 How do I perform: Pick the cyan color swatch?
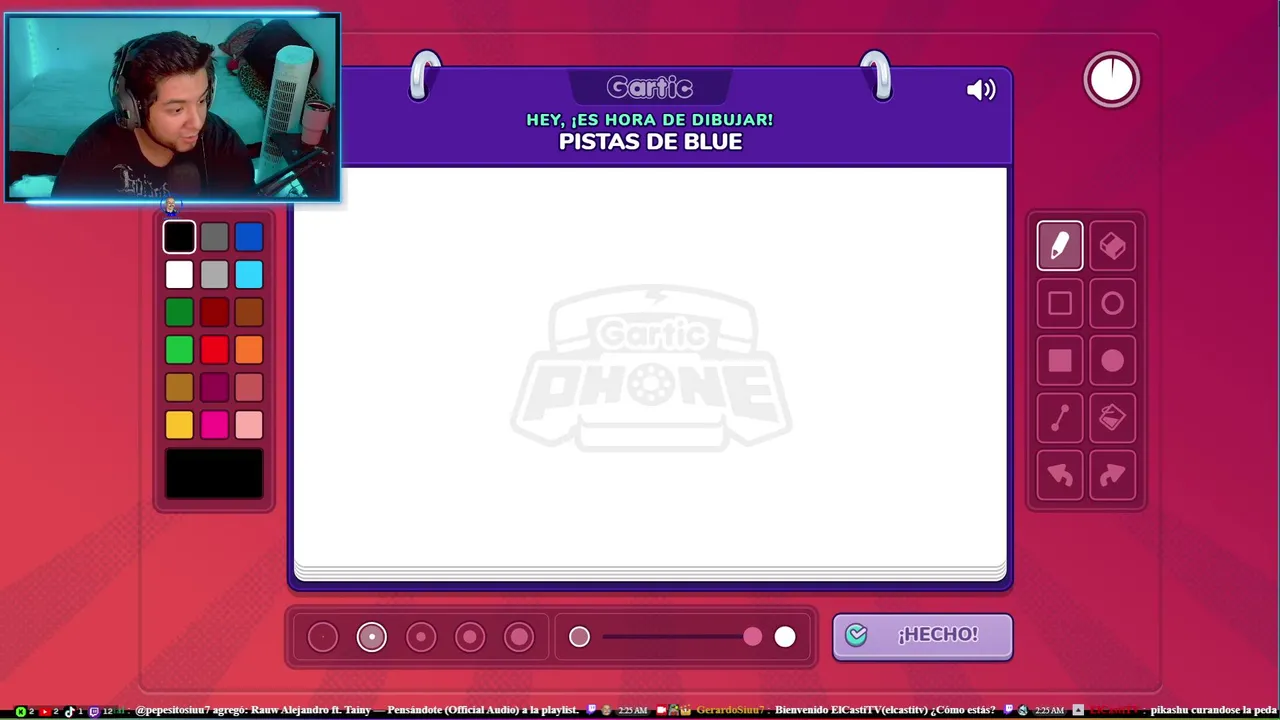click(x=249, y=274)
